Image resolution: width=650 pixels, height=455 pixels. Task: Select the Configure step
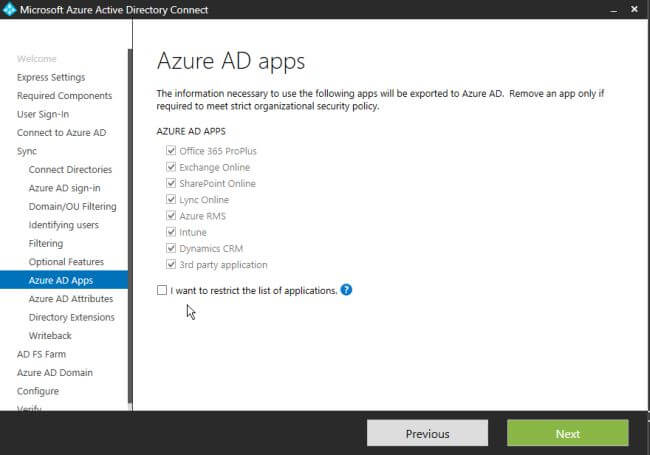(x=38, y=391)
